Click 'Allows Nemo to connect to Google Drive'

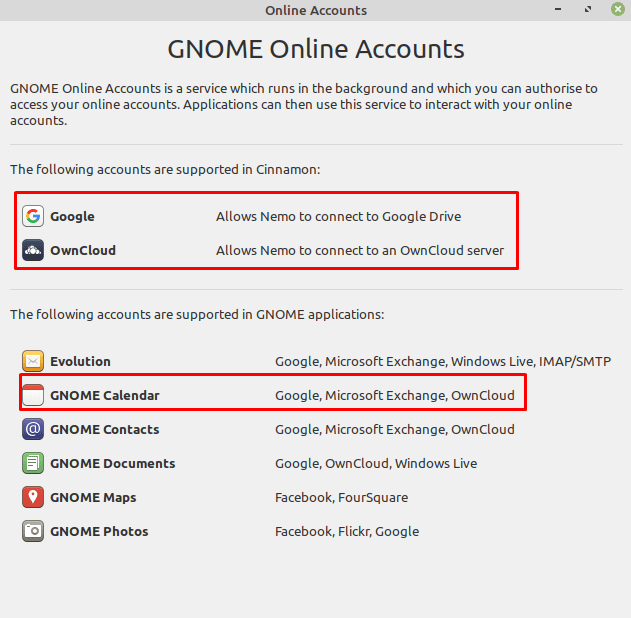(x=338, y=216)
